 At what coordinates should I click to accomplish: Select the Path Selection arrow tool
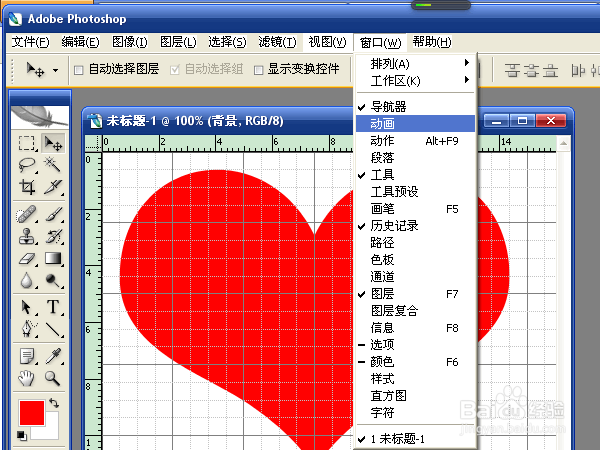click(x=27, y=307)
